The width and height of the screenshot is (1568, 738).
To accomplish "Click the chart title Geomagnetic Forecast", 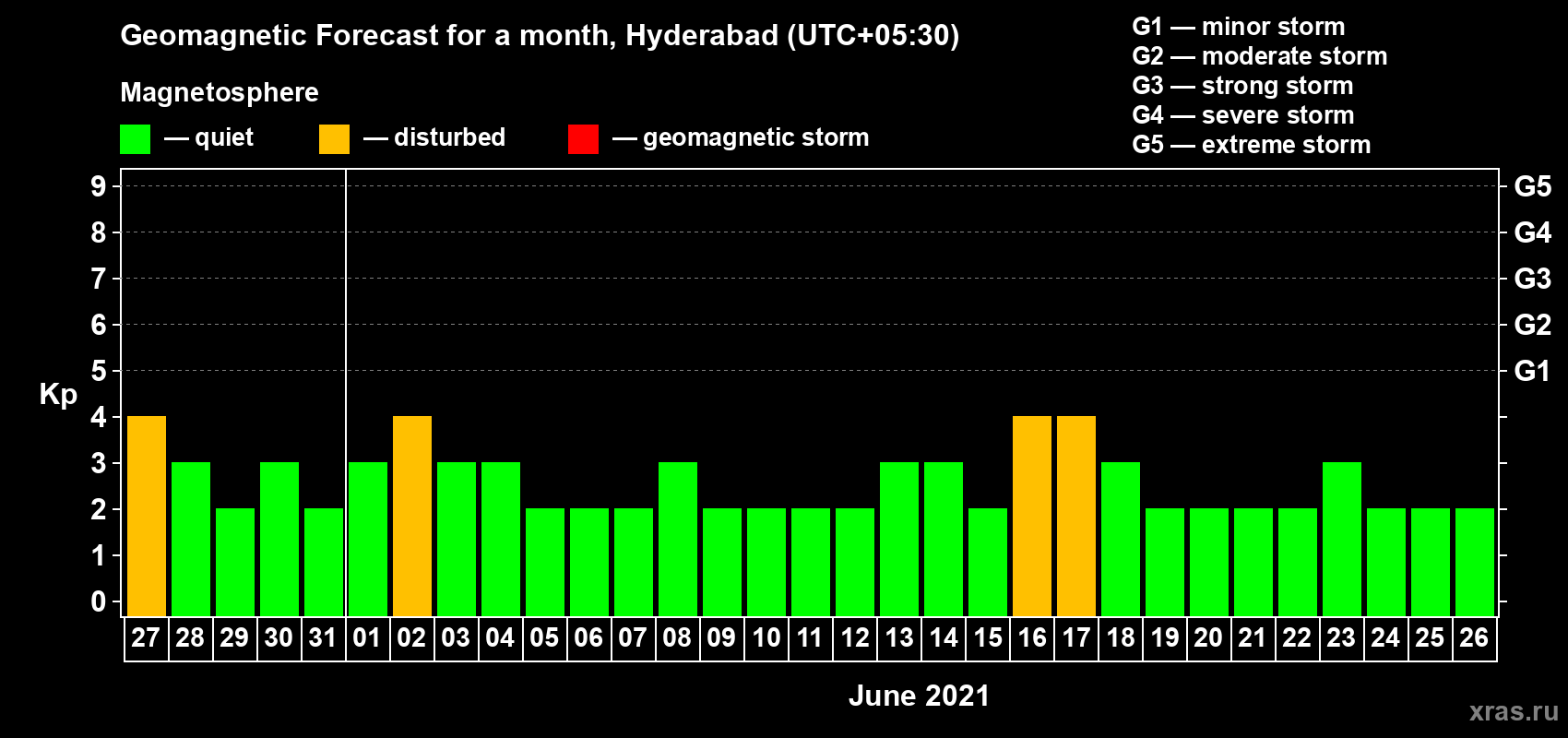I will click(540, 36).
